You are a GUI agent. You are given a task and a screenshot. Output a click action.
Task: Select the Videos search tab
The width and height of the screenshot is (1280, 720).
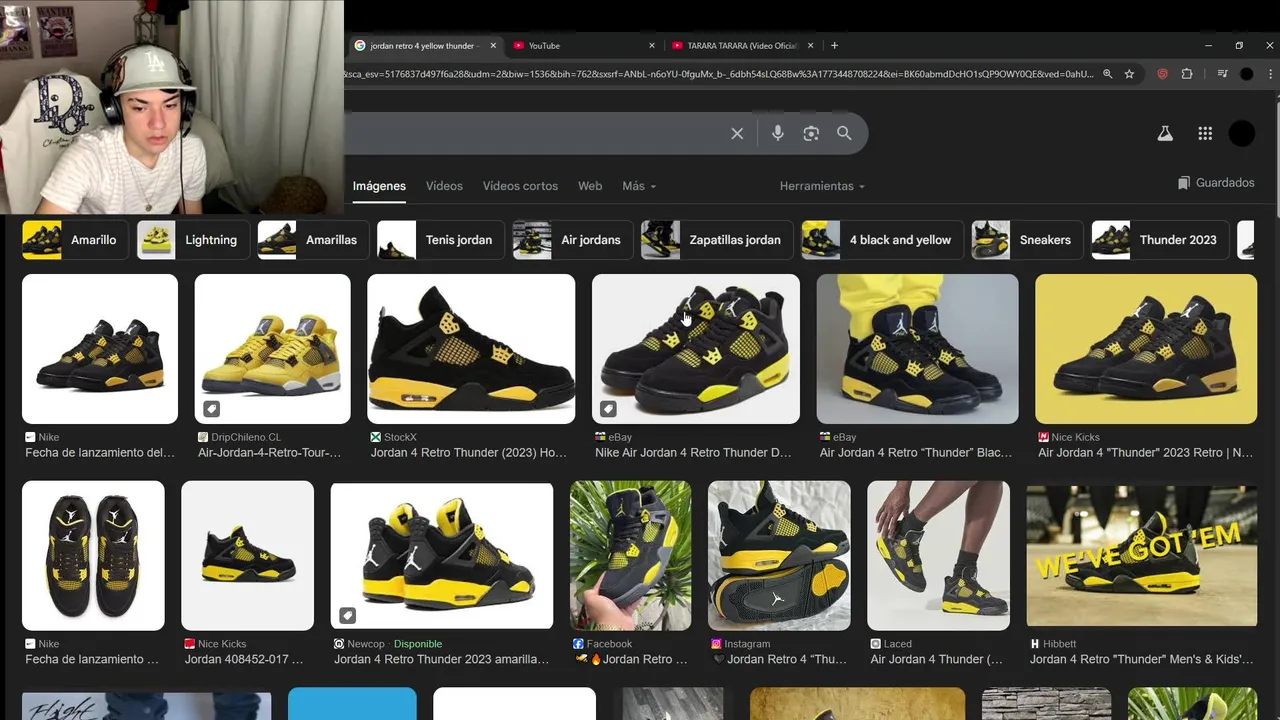[x=444, y=186]
